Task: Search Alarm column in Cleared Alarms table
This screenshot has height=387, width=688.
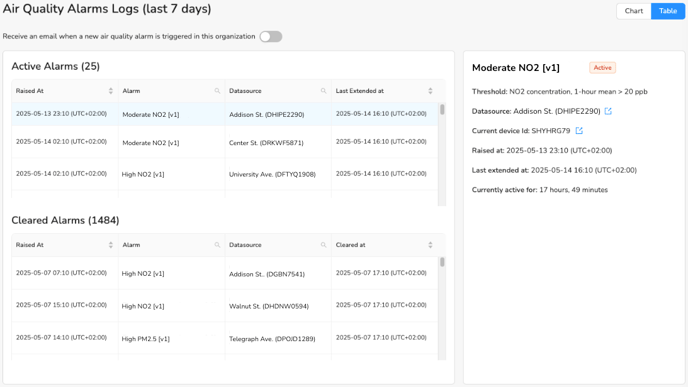Action: tap(217, 245)
